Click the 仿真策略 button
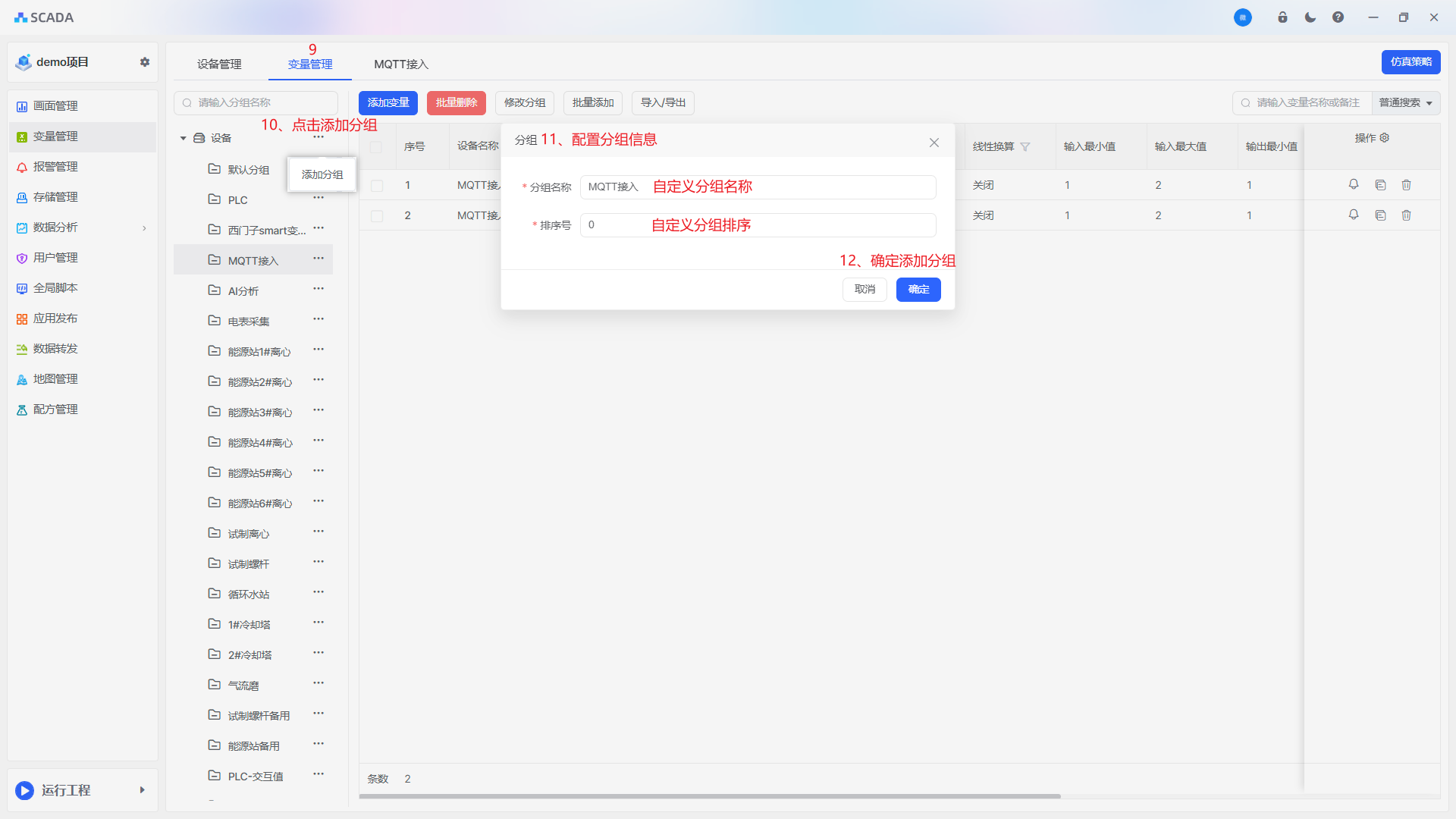This screenshot has width=1456, height=819. click(x=1410, y=62)
